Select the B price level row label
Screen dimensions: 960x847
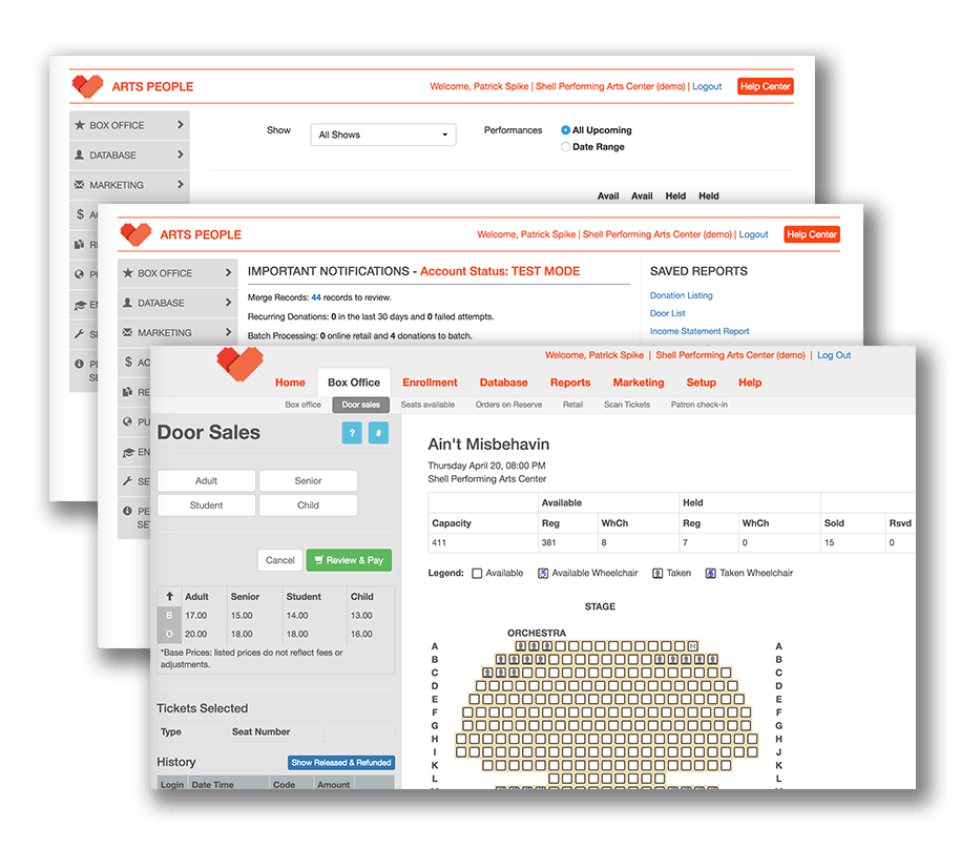point(169,615)
